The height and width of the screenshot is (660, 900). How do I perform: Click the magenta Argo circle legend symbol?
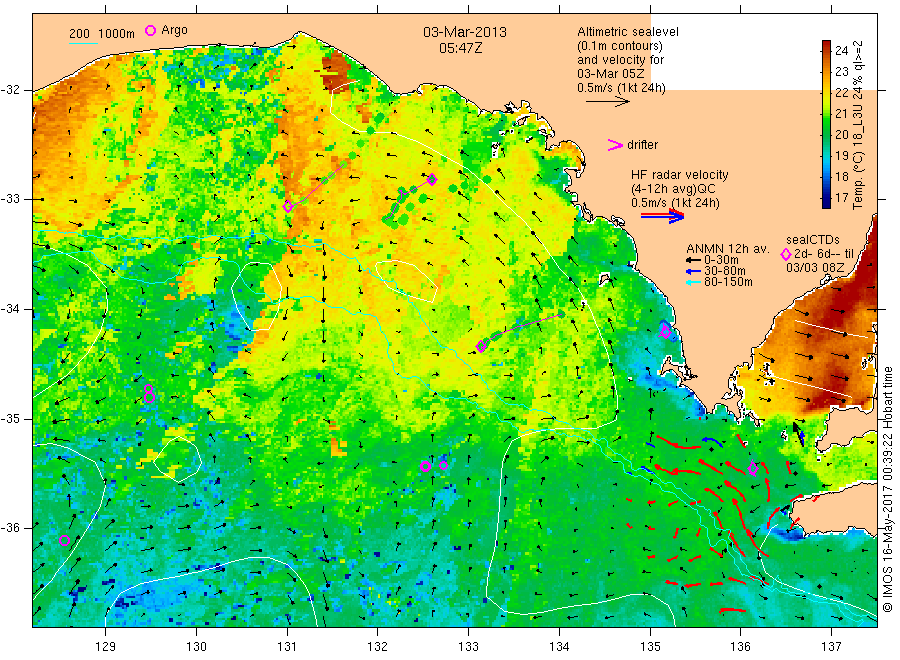(150, 30)
